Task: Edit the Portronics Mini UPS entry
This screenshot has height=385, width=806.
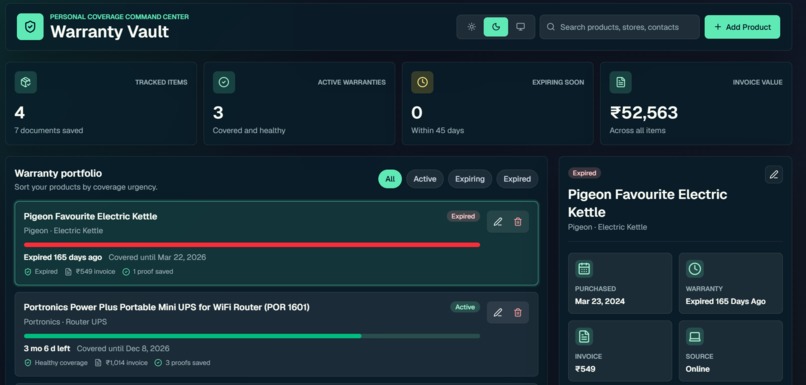Action: pos(498,313)
